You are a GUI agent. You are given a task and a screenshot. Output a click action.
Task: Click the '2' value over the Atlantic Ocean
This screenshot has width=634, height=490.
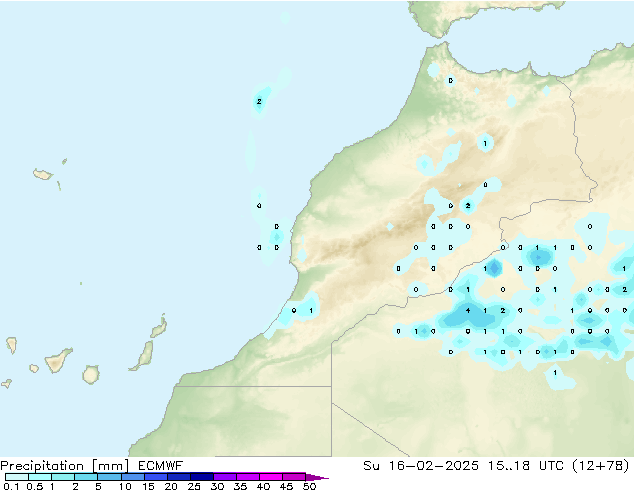259,101
